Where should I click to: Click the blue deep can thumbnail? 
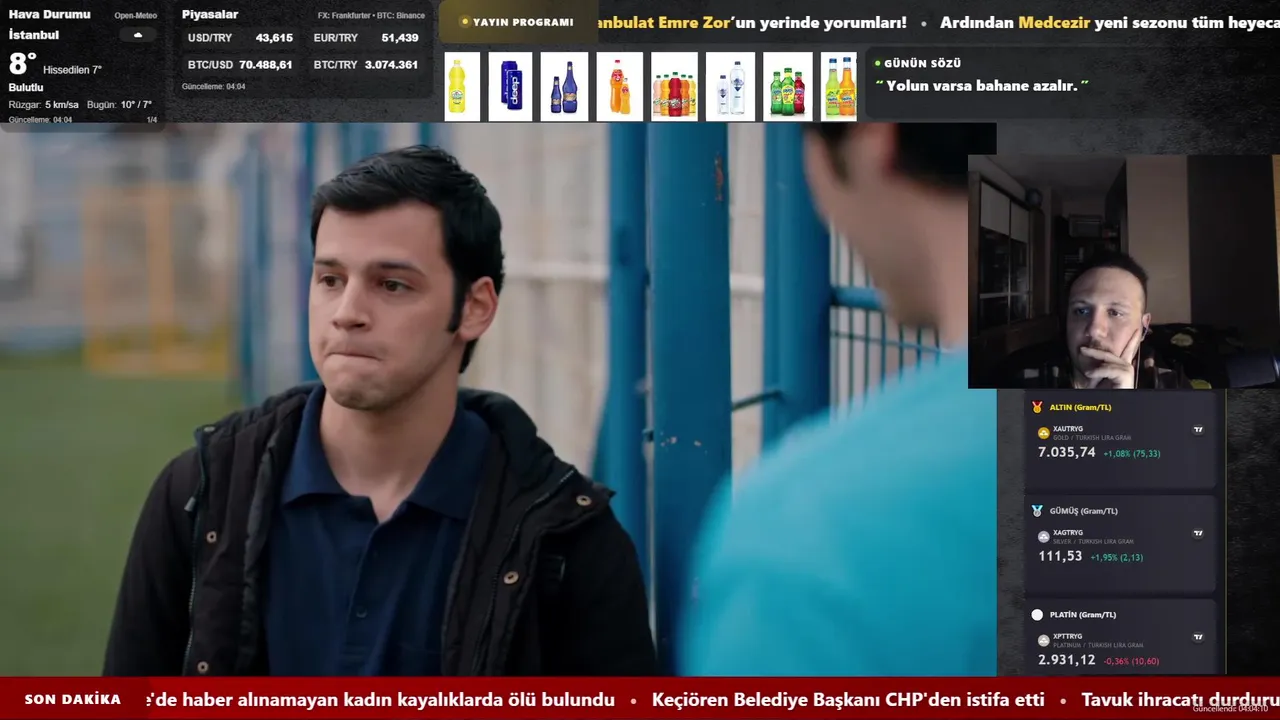click(x=510, y=87)
